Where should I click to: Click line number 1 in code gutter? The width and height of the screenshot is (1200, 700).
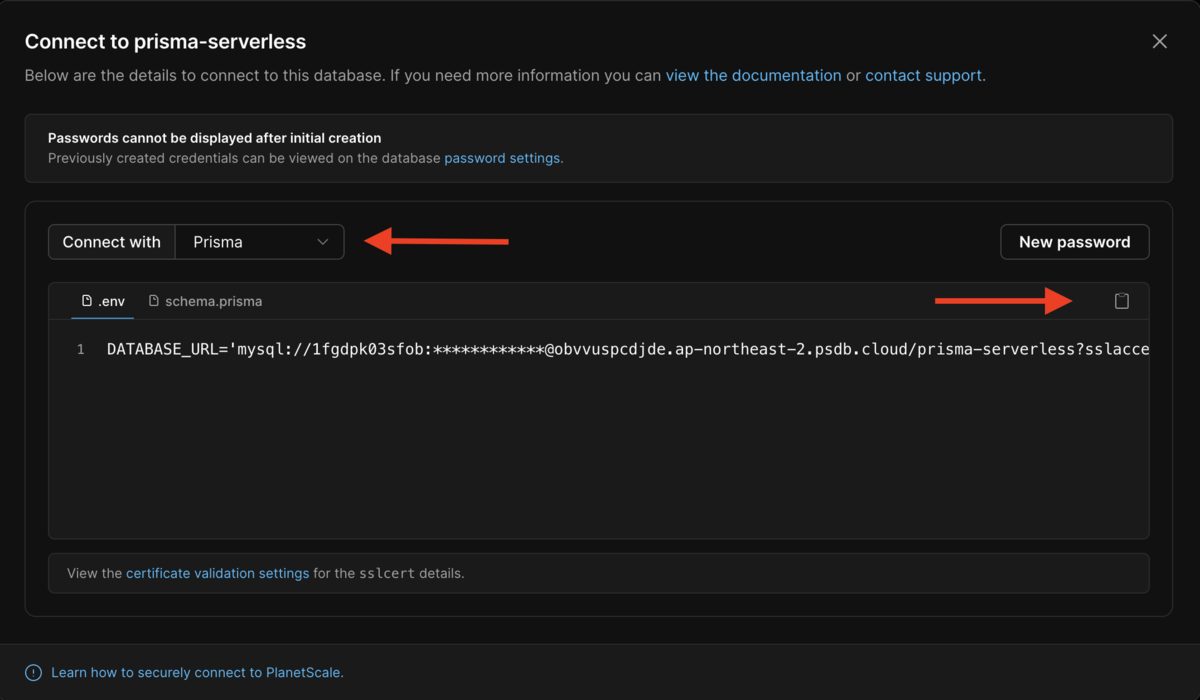[x=81, y=350]
